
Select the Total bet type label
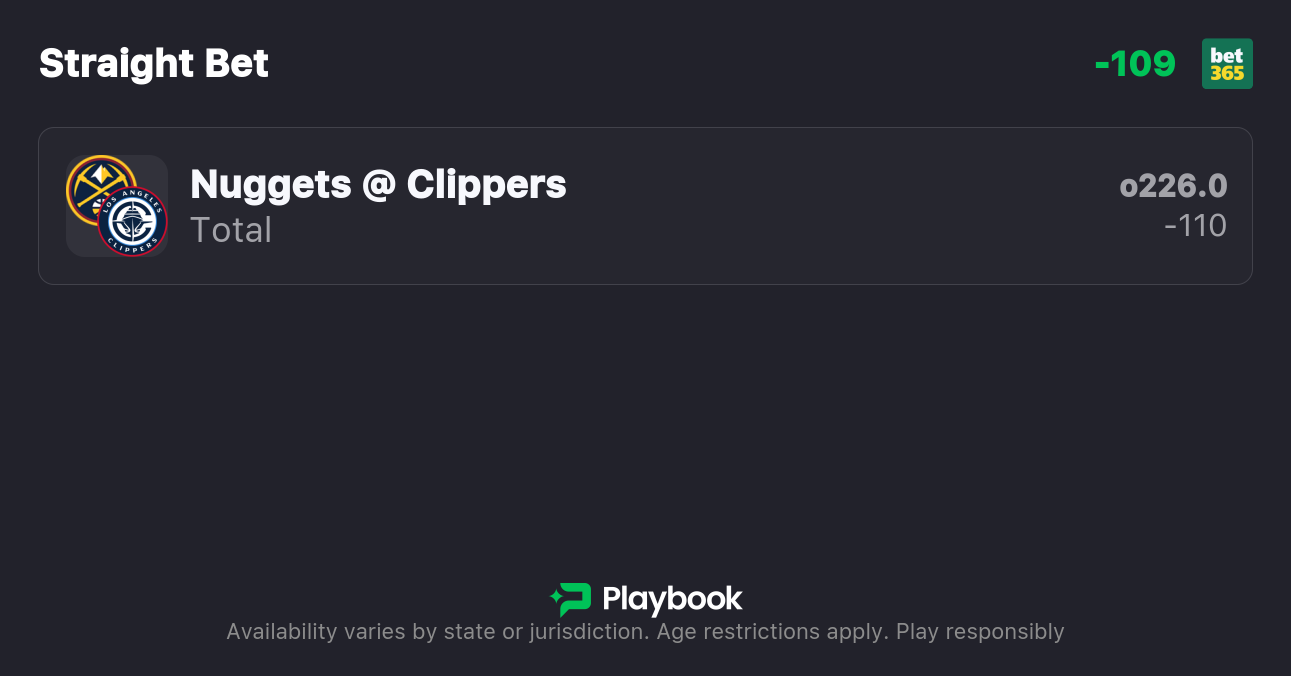tap(231, 230)
